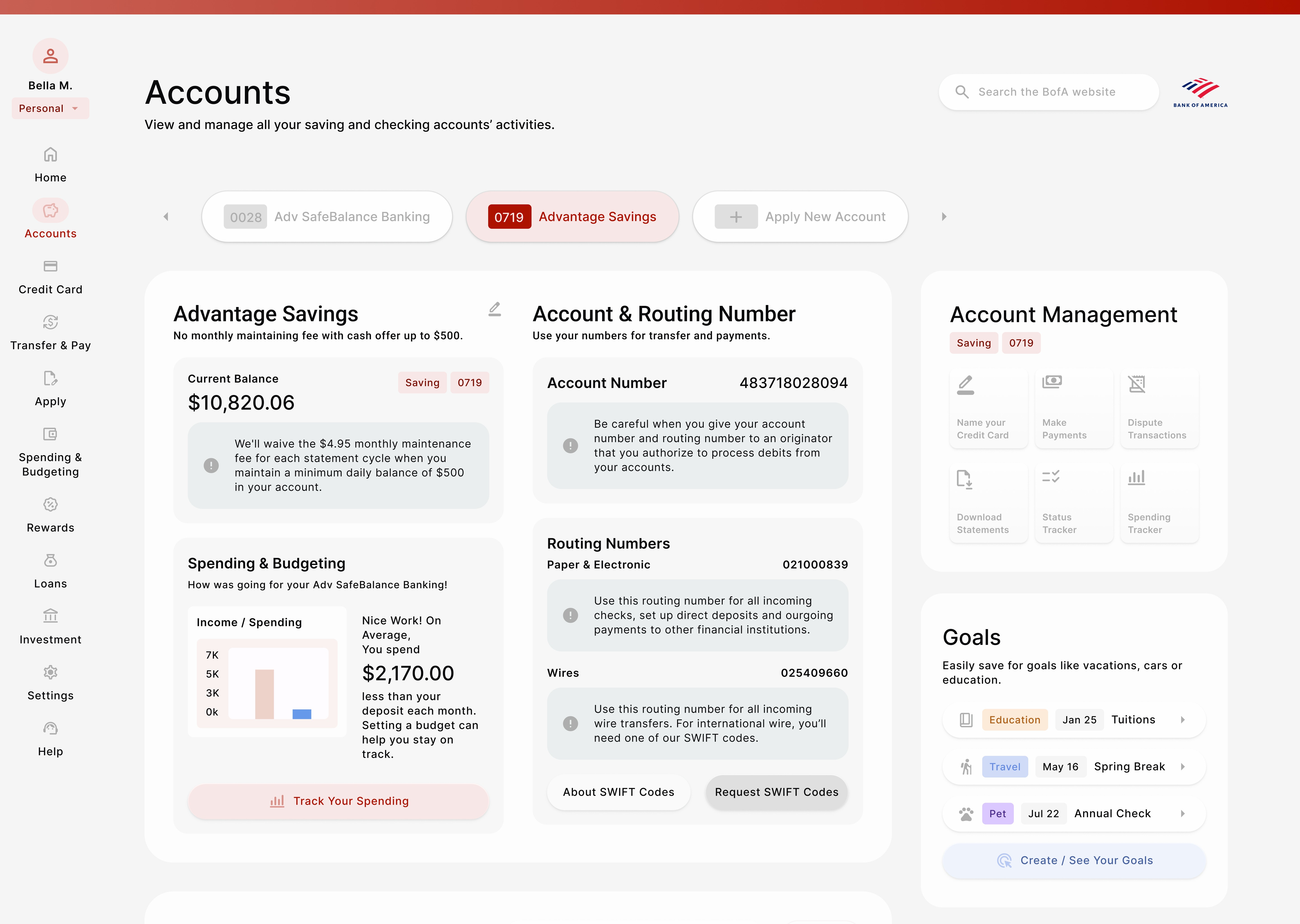
Task: Open the Personal profile dropdown
Action: tap(50, 108)
